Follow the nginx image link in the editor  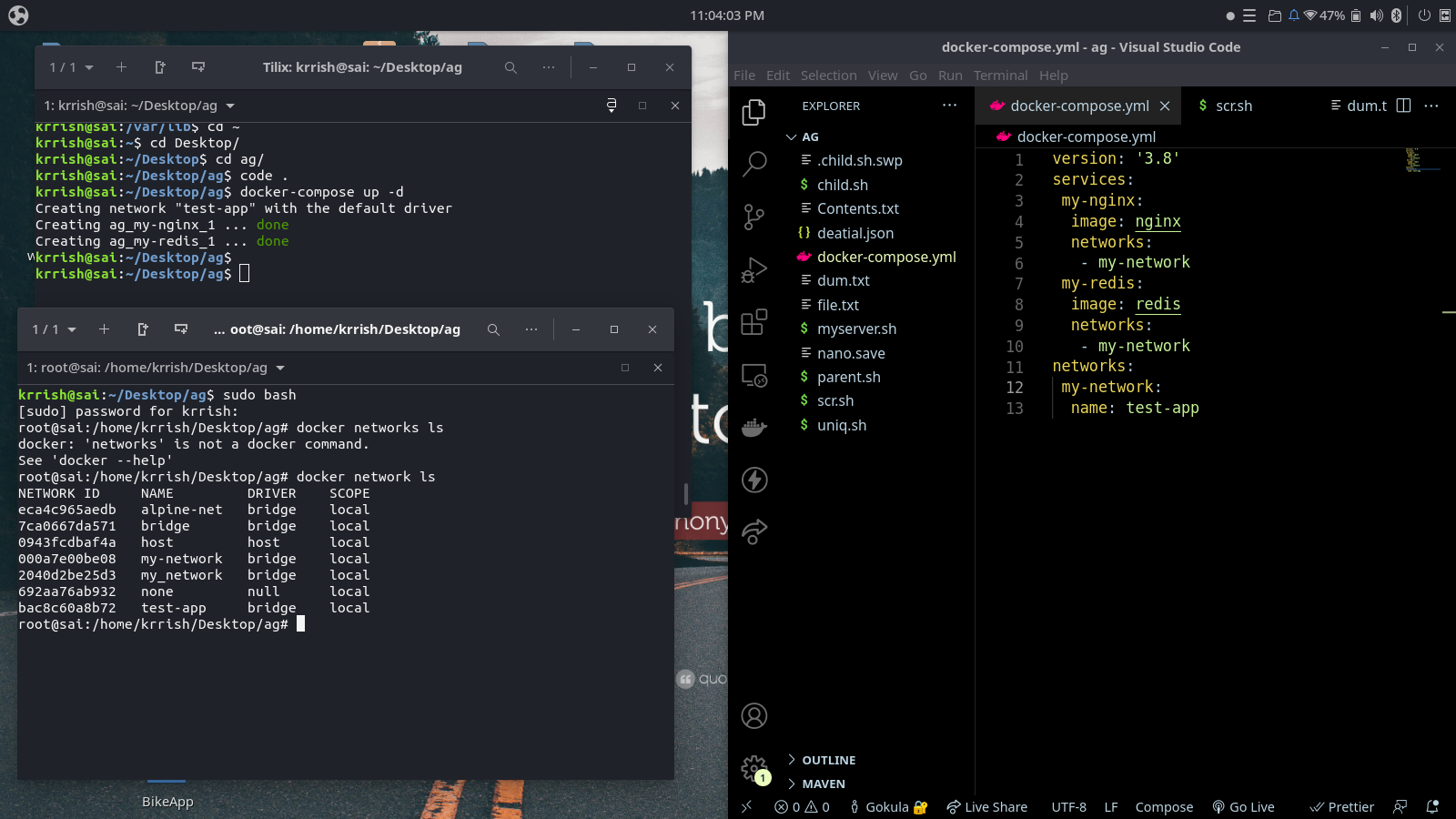(x=1158, y=221)
